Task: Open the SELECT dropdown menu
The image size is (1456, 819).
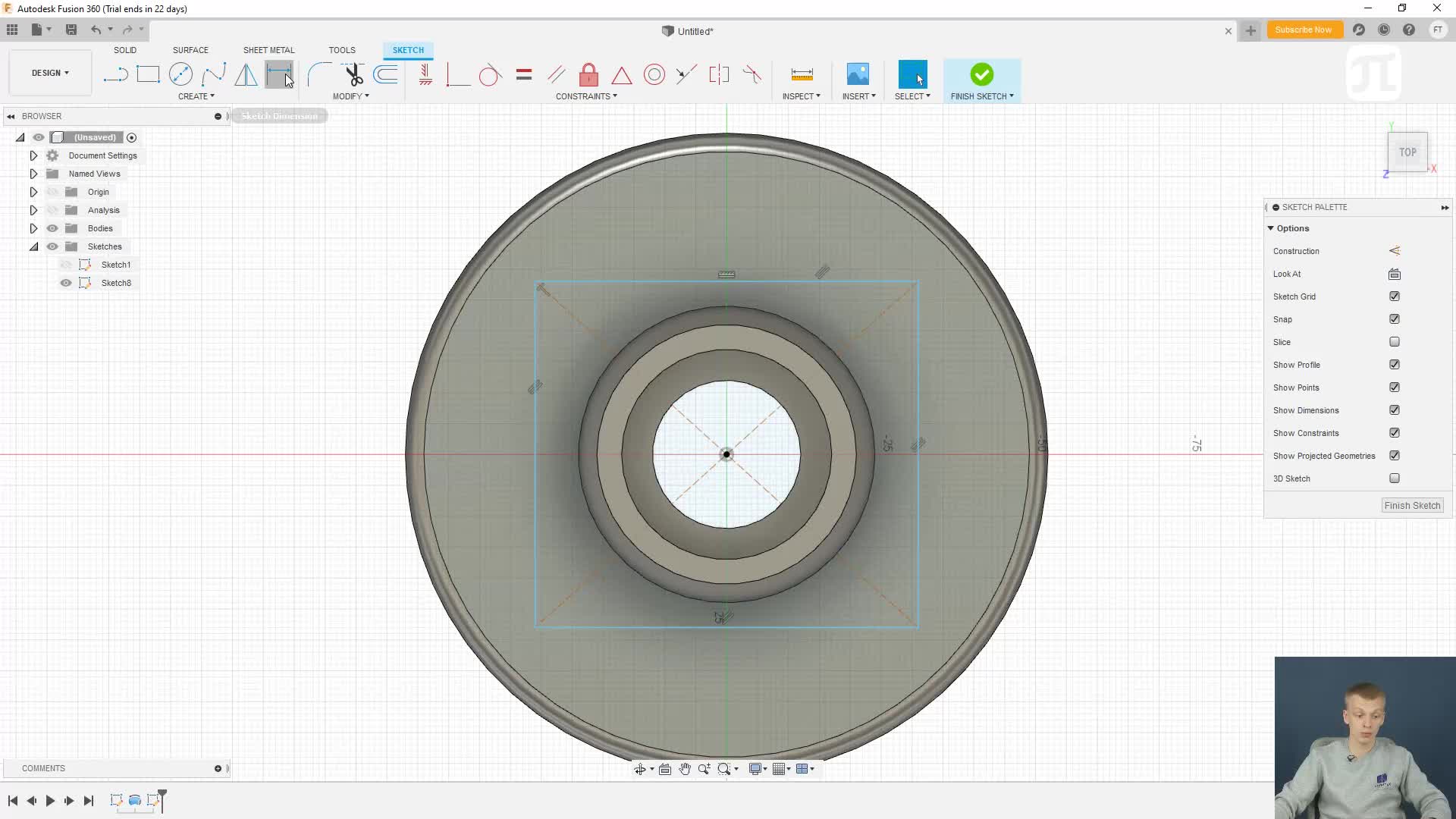Action: (x=912, y=96)
